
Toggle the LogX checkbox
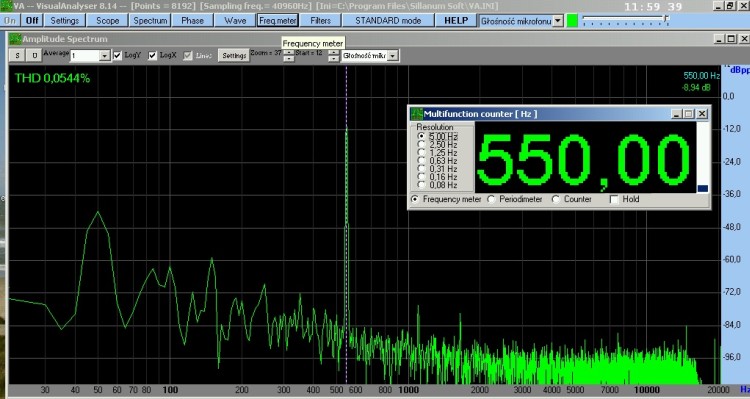click(152, 55)
